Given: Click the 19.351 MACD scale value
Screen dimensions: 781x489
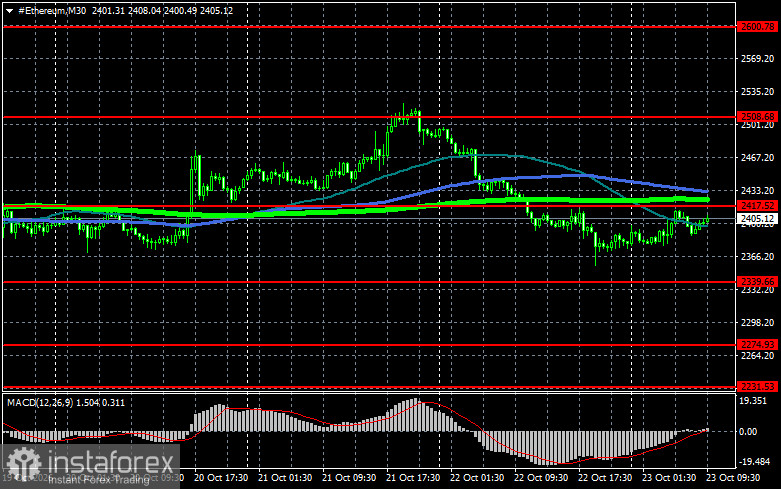Looking at the screenshot, I should [x=753, y=401].
